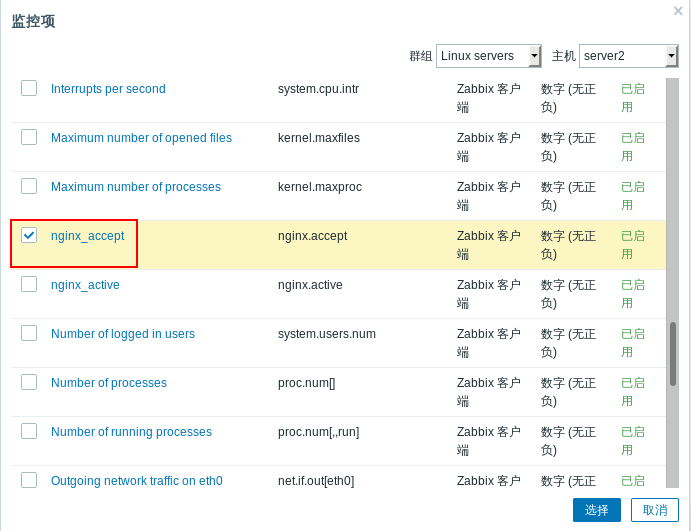Click 已启用 status in nginx_active row

click(x=633, y=293)
